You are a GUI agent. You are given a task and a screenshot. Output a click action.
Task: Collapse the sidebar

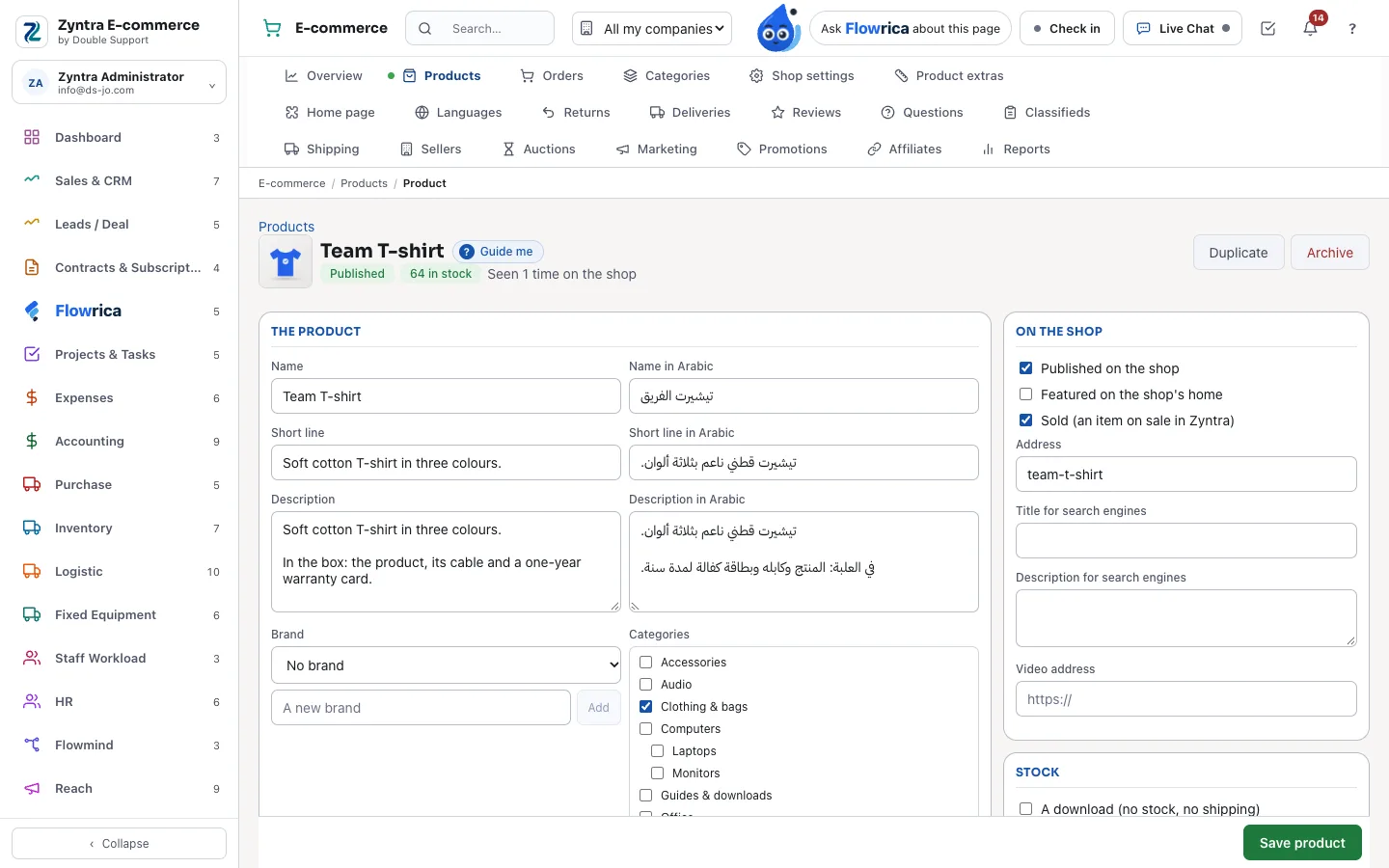(119, 844)
